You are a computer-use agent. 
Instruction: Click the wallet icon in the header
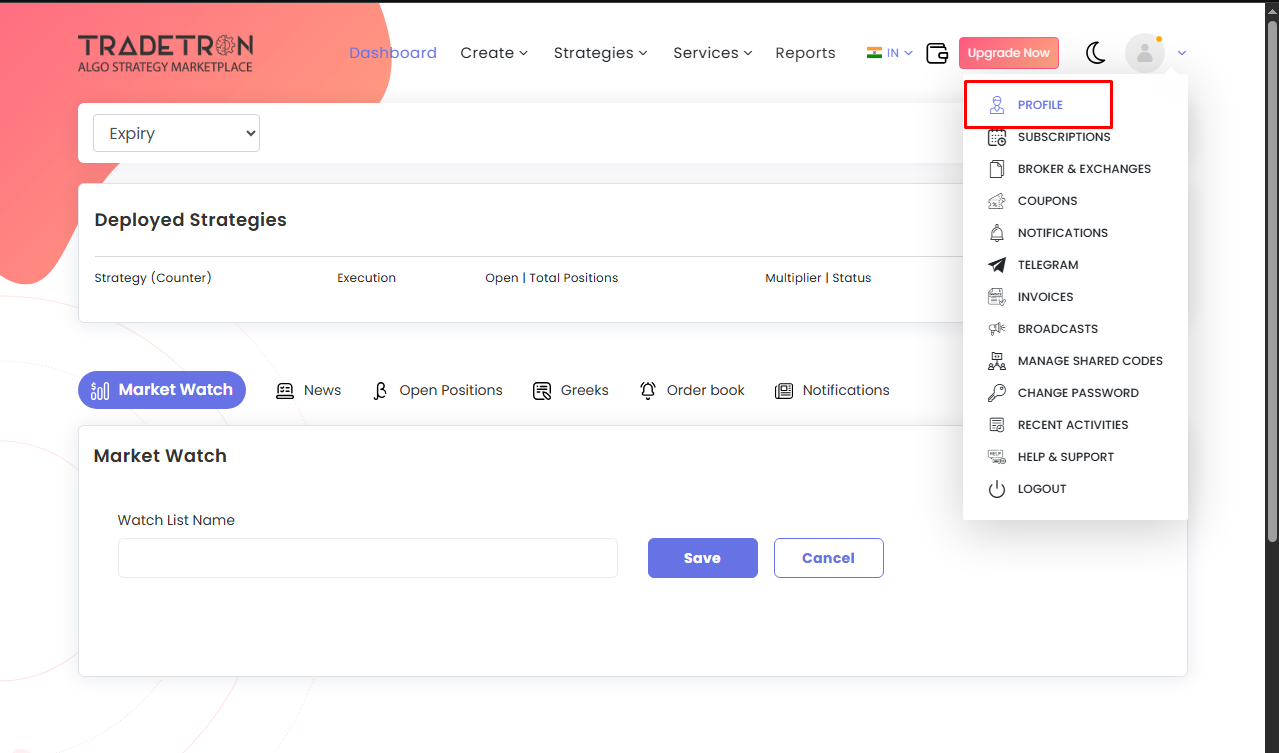point(937,53)
